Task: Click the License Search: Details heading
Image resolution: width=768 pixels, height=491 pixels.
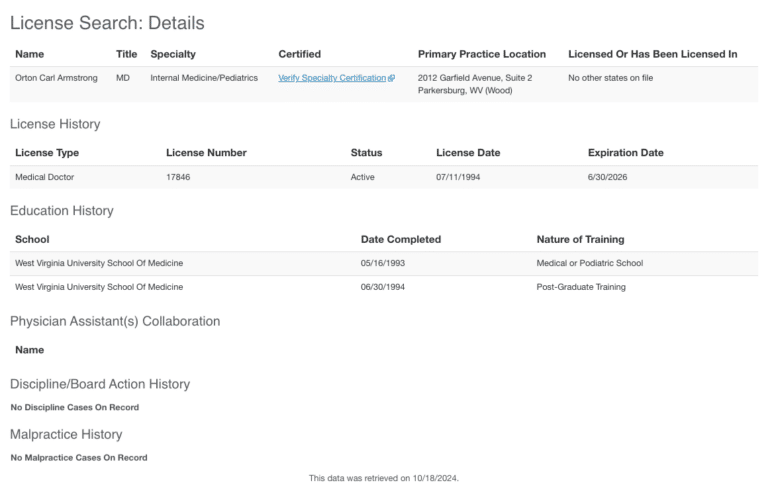Action: (x=107, y=22)
